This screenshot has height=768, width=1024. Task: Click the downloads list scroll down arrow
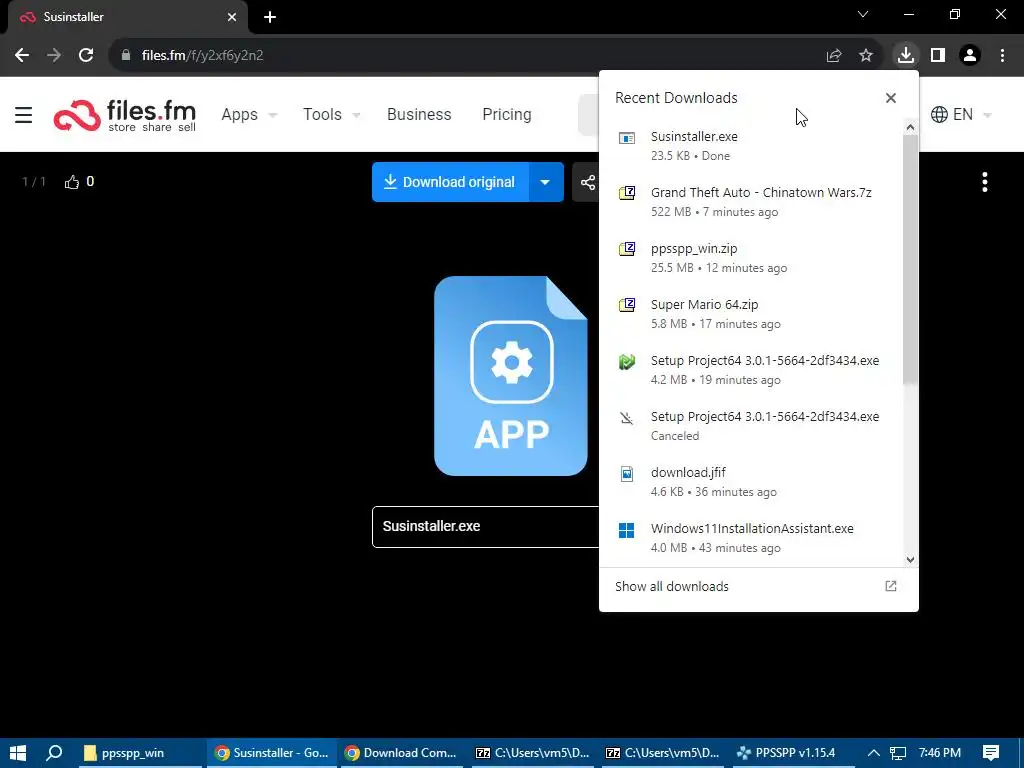(910, 560)
